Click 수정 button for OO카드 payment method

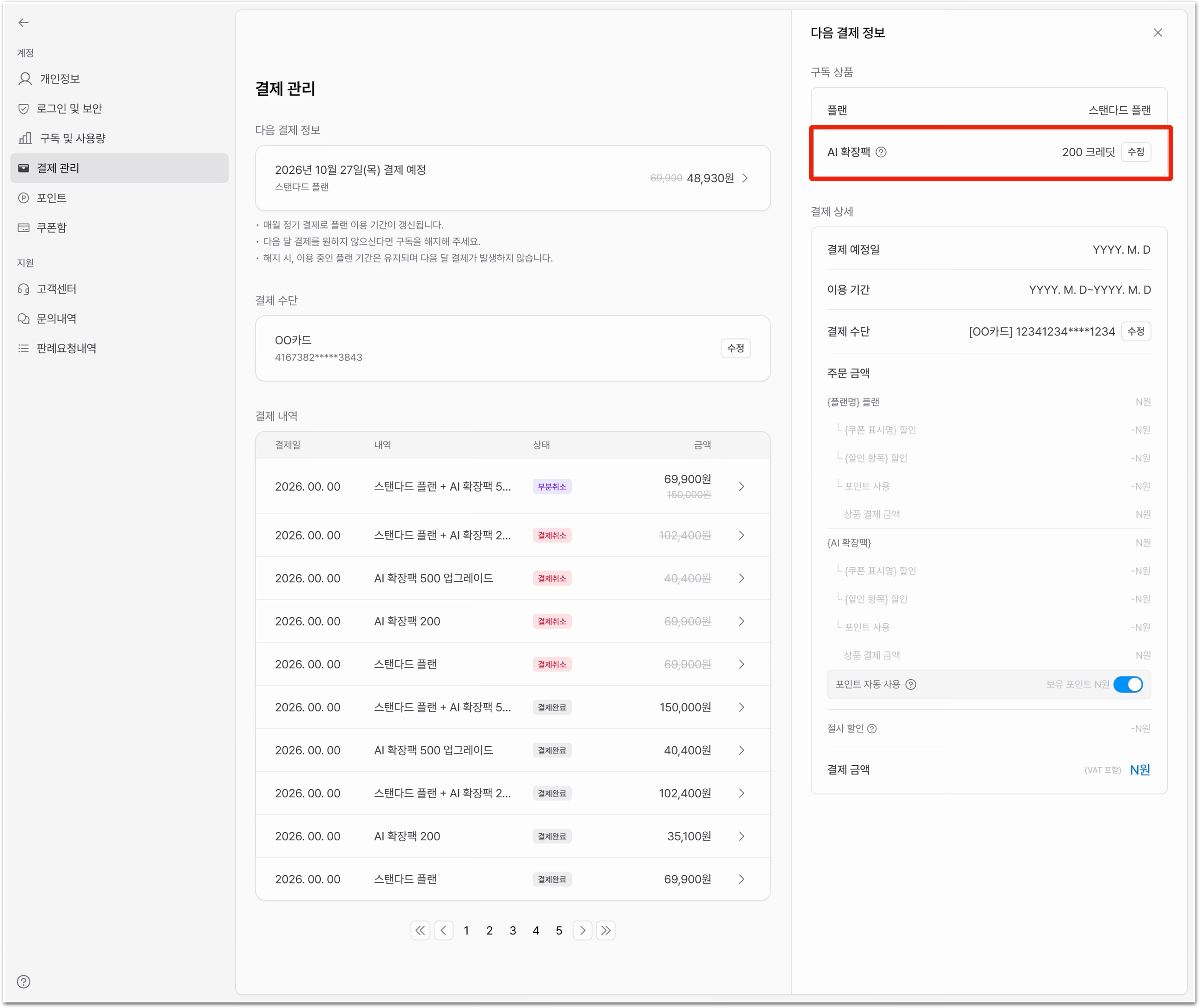pos(735,348)
